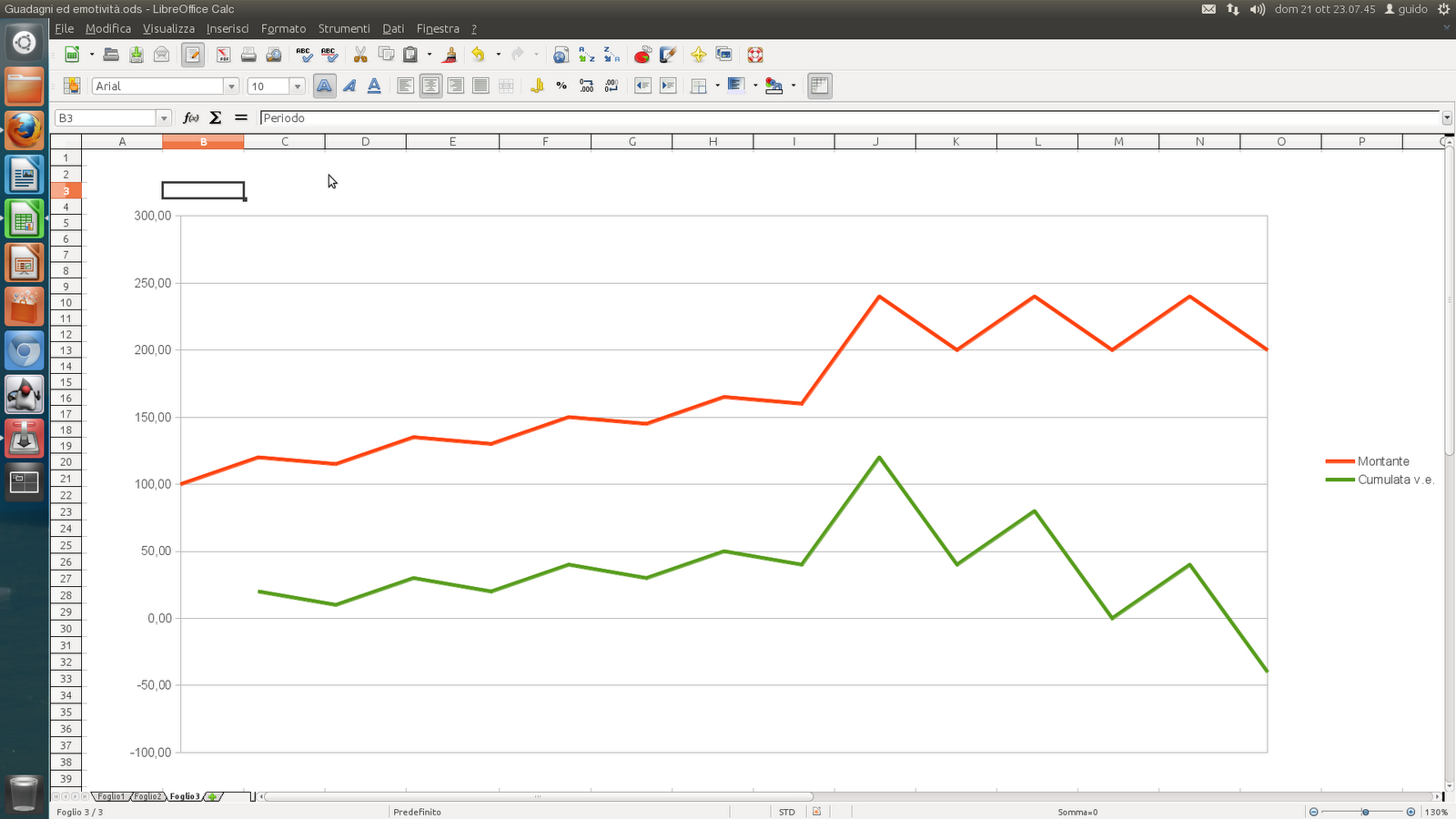Open the Inserisci menu
Screen dimensions: 1456x819
coord(227,29)
